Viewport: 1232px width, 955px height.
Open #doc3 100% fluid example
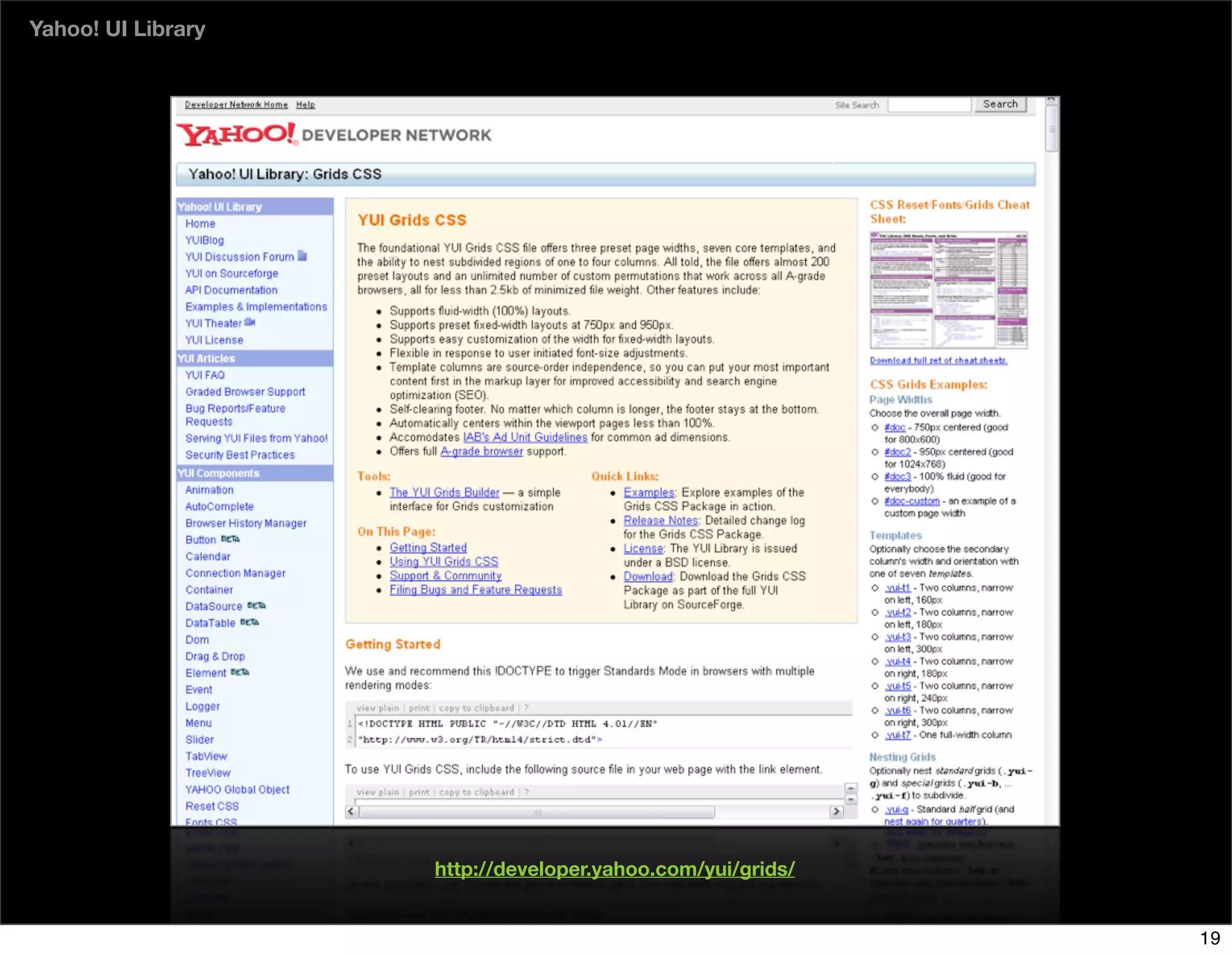[898, 477]
